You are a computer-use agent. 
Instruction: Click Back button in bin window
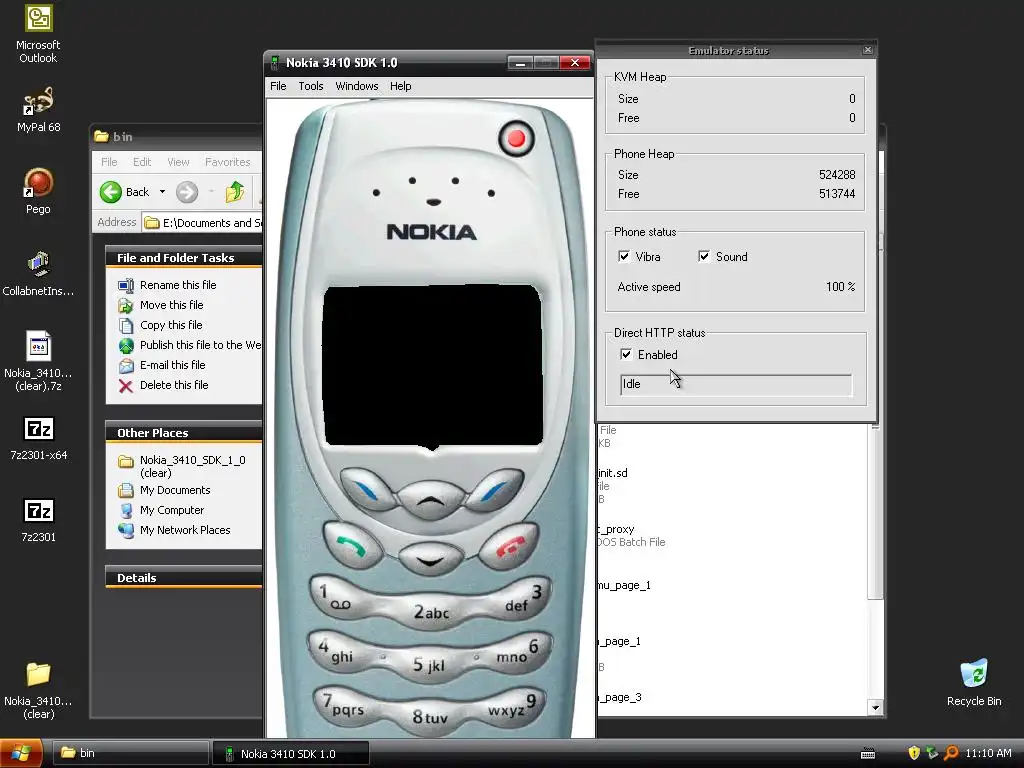coord(125,191)
